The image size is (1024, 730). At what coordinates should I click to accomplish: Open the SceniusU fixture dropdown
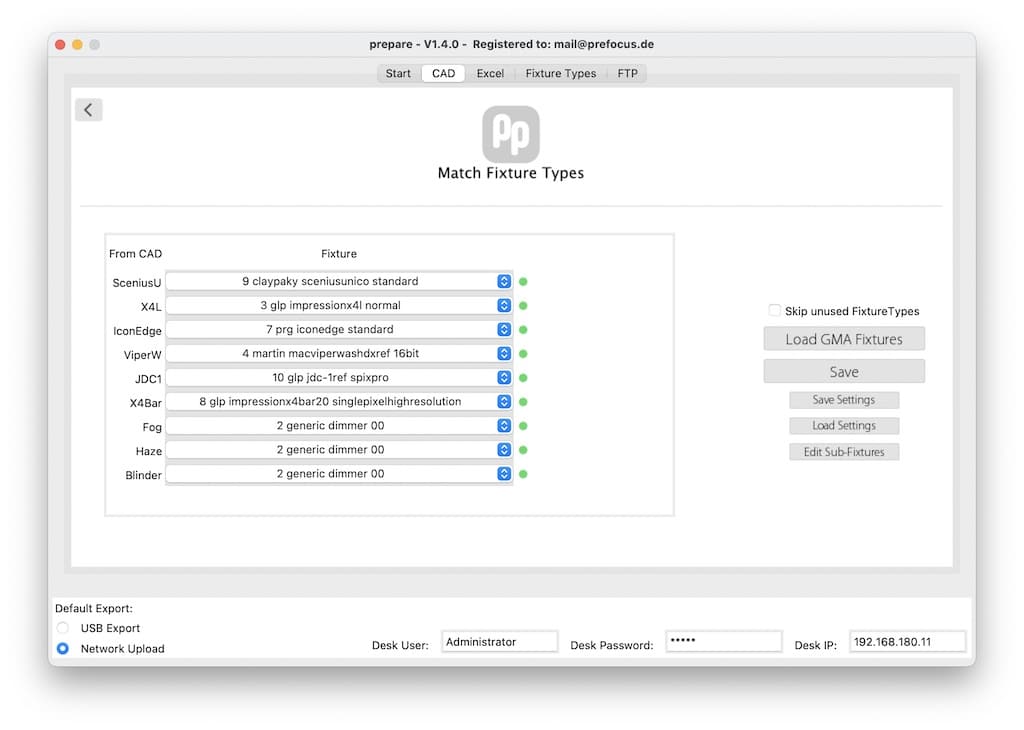click(339, 282)
